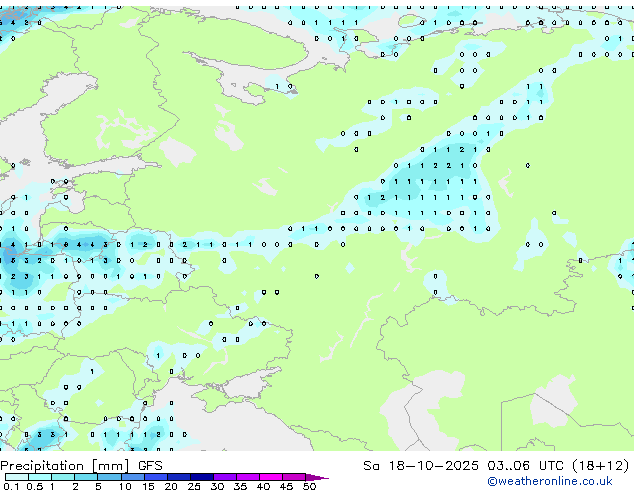Select the 40–45 mm magenta legend swatch
The image size is (634, 490).
(x=271, y=477)
